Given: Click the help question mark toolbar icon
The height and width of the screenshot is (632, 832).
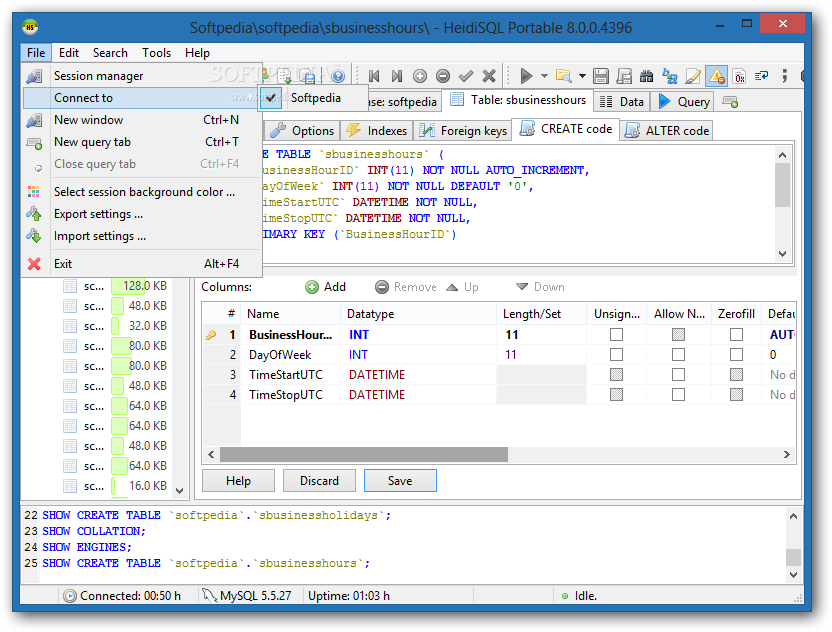Looking at the screenshot, I should point(338,76).
